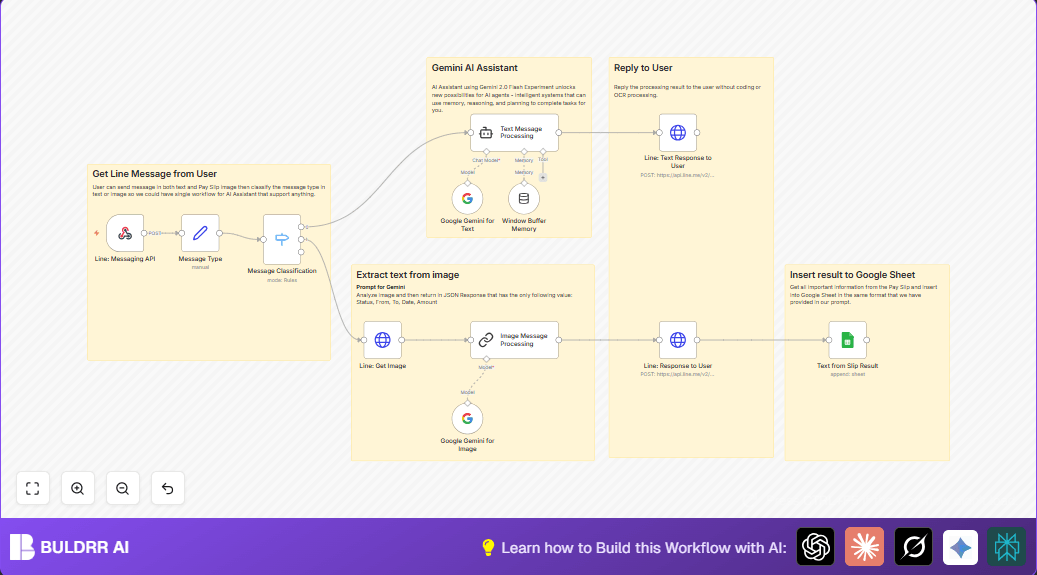Screen dimensions: 1037x575
Task: Click the Perplexity icon in the banner
Action: point(1007,547)
